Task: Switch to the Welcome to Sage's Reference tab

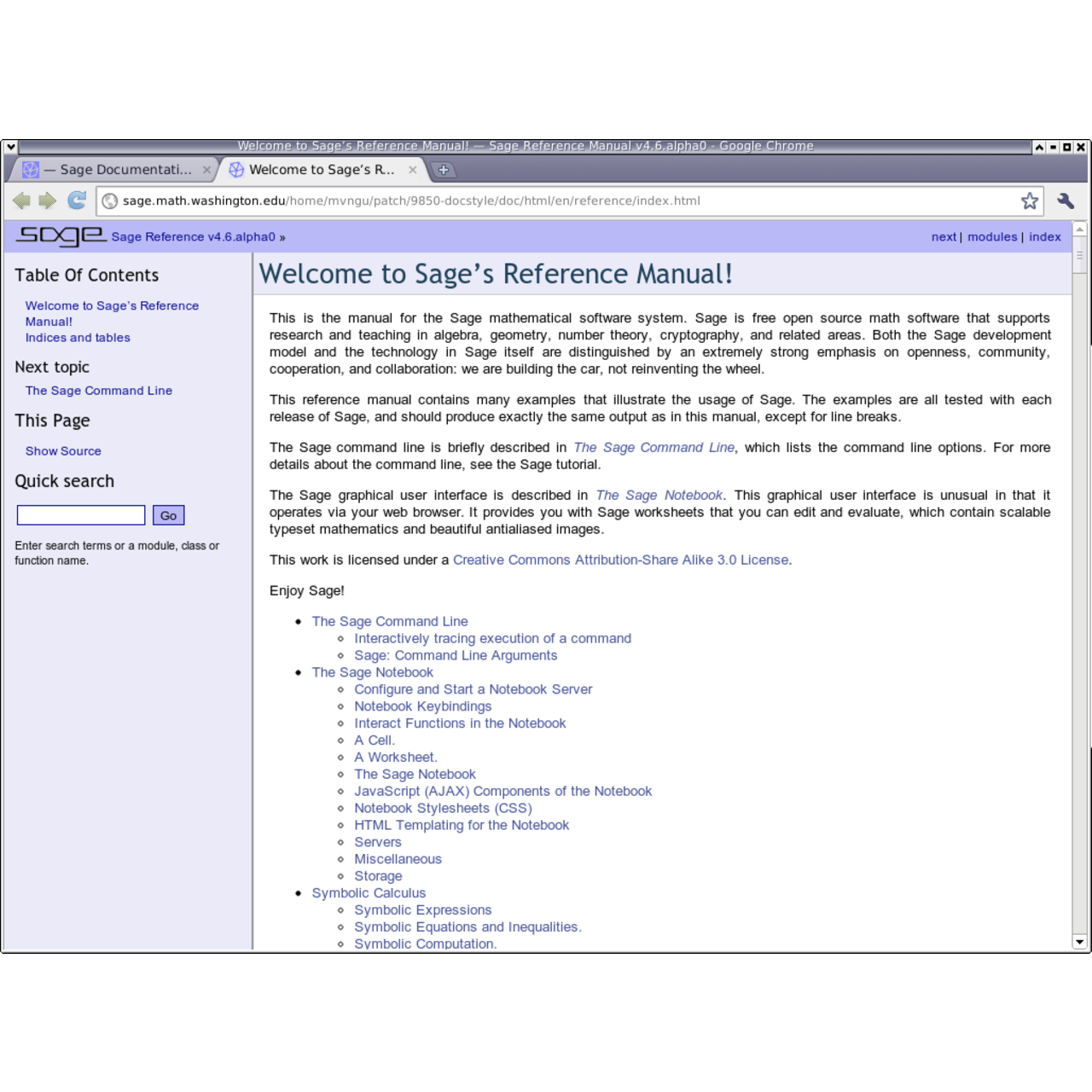Action: click(x=320, y=170)
